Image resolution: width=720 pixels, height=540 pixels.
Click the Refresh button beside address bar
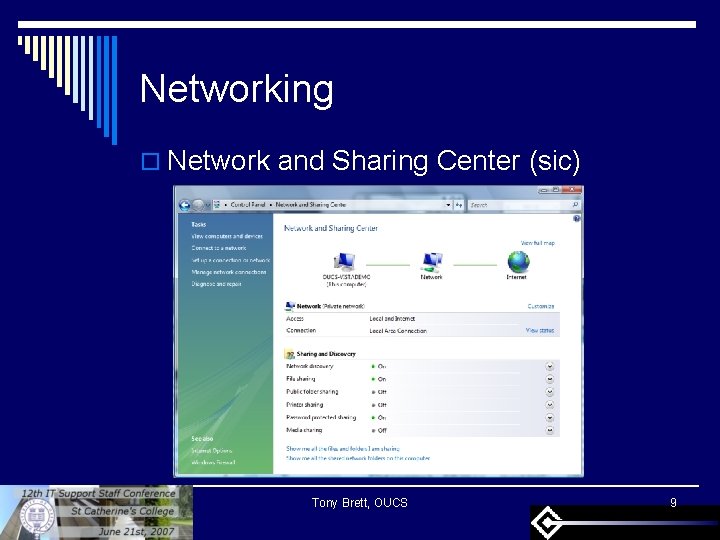(x=459, y=205)
